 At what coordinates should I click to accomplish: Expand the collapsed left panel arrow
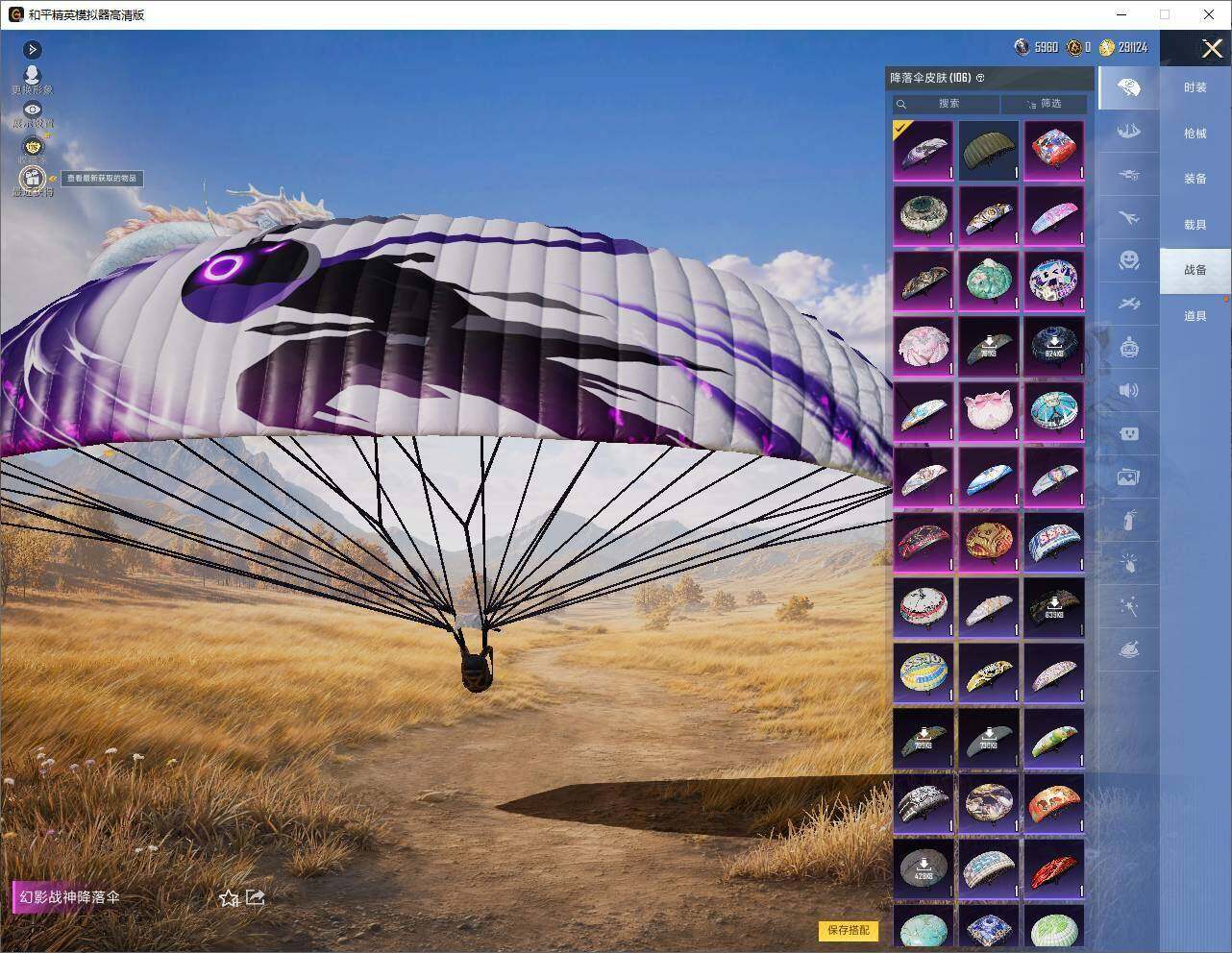32,49
